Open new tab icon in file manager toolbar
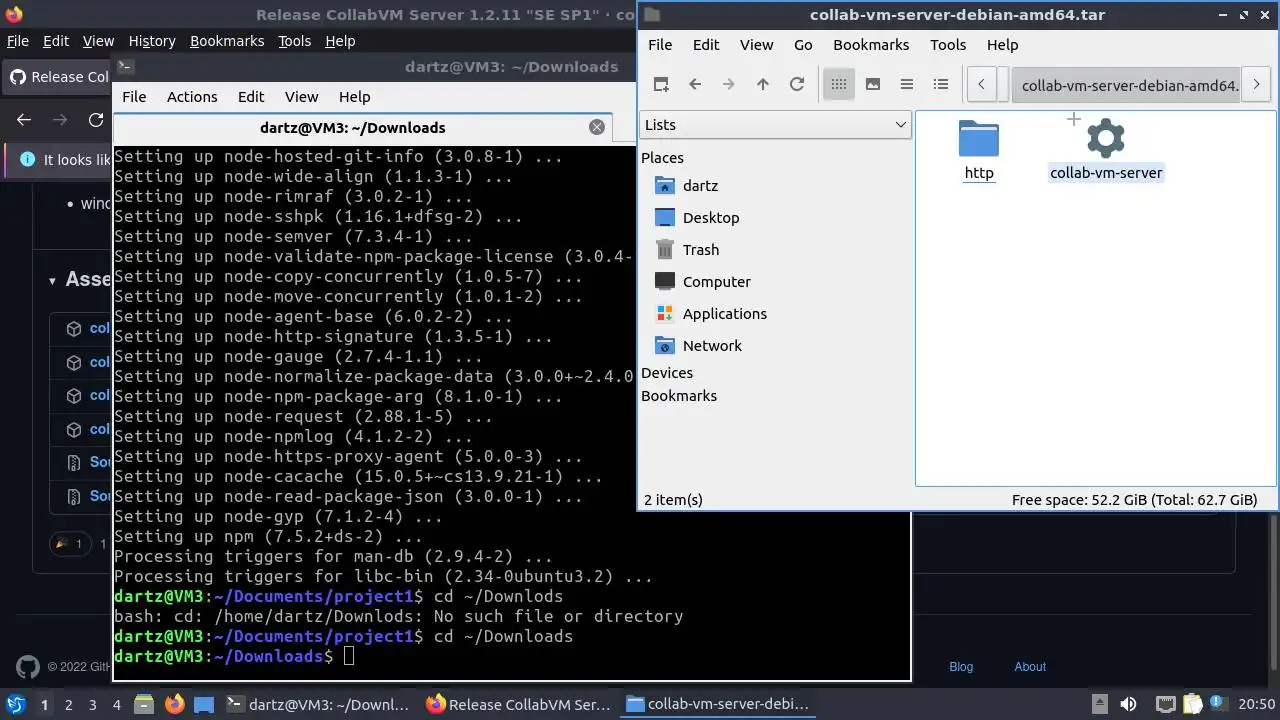Viewport: 1280px width, 720px height. click(x=661, y=85)
